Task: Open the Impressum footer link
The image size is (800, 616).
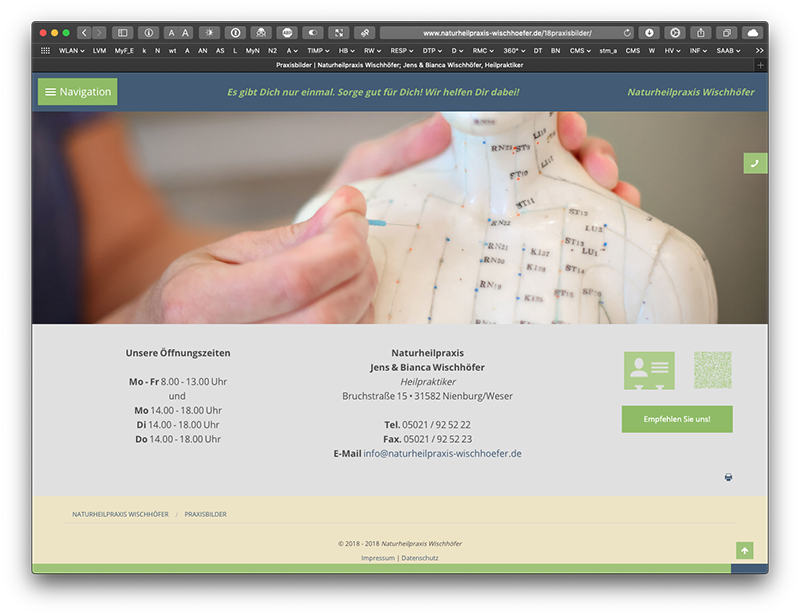Action: [377, 558]
